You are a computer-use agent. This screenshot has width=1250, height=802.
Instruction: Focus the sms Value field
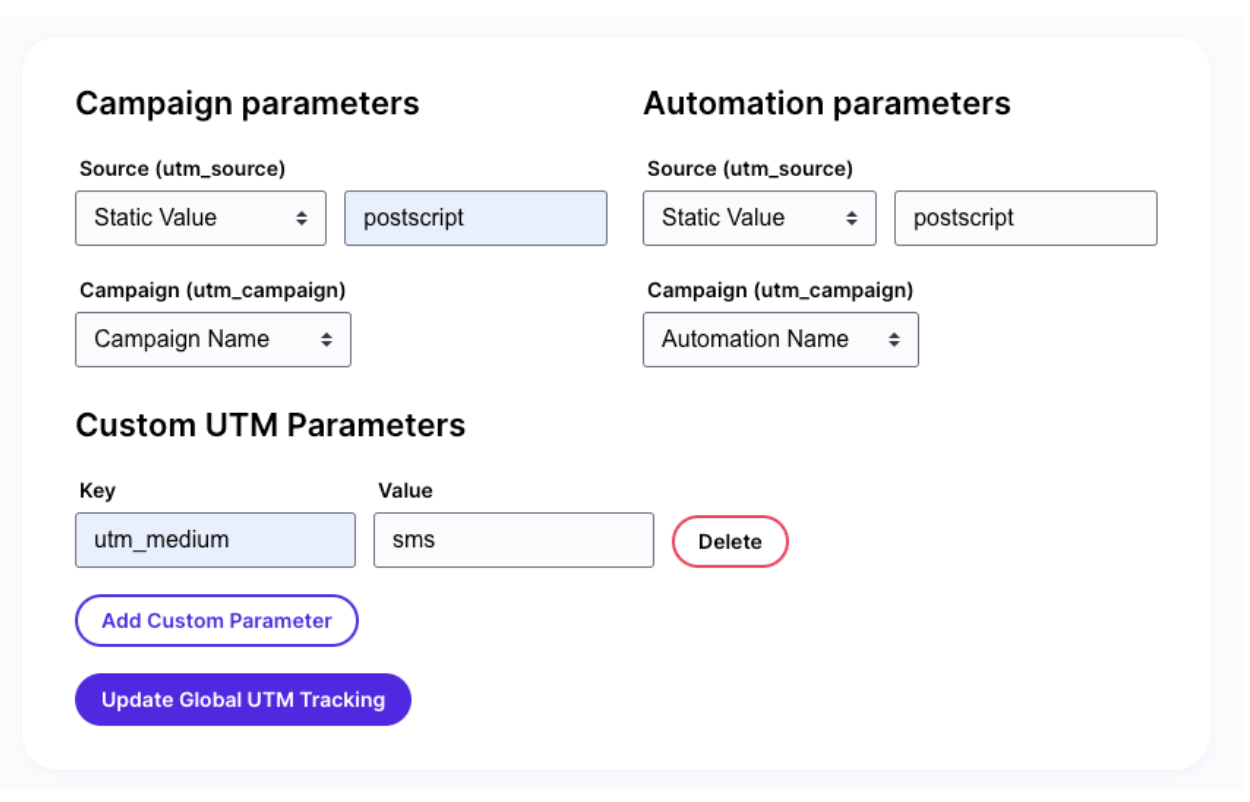(514, 540)
